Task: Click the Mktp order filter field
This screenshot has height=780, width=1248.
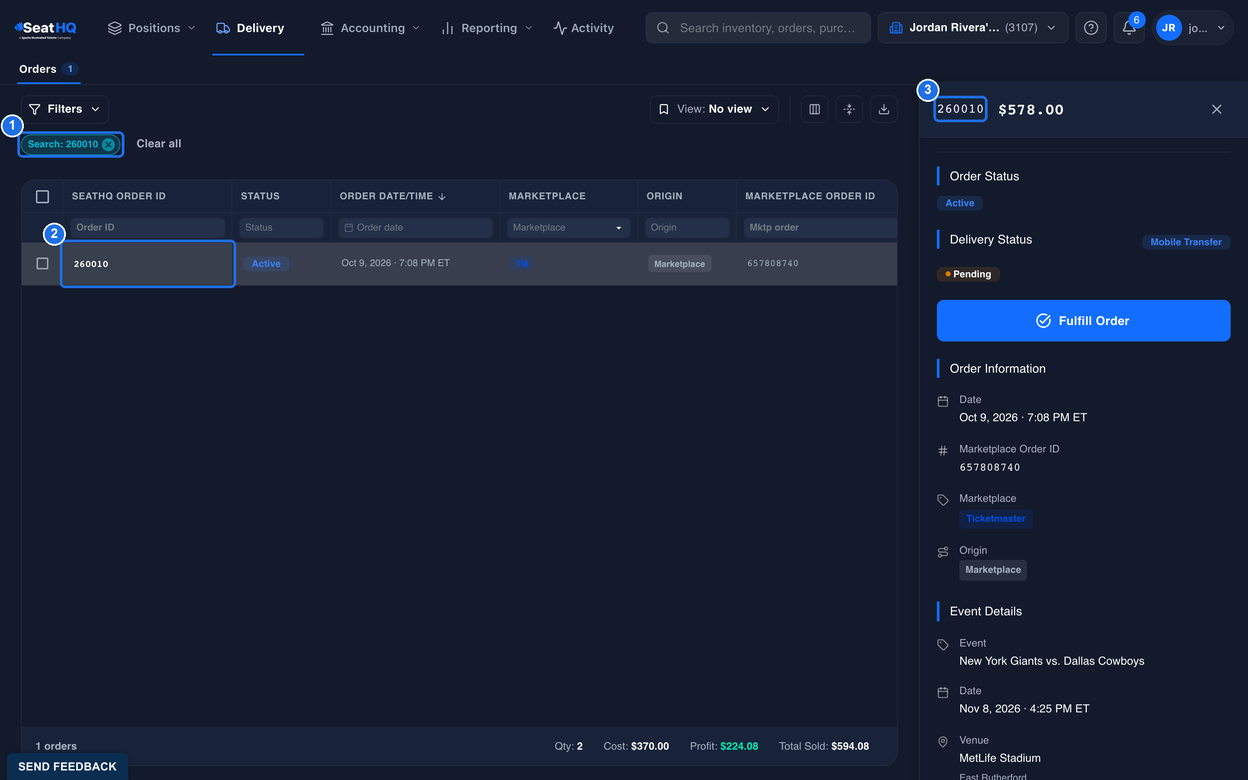Action: coord(820,228)
